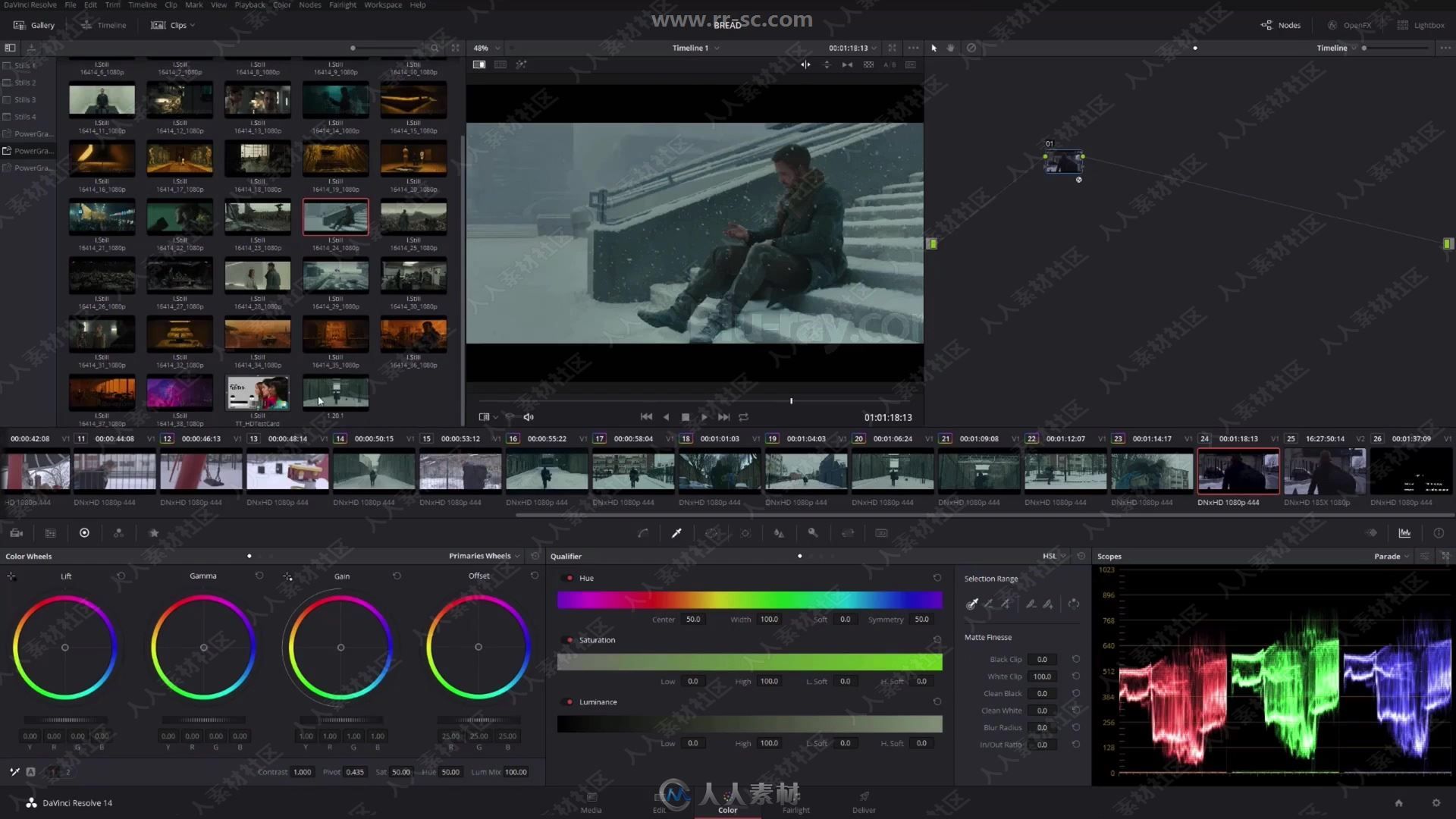Reset the Gamma color wheel
This screenshot has height=819, width=1456.
259,576
